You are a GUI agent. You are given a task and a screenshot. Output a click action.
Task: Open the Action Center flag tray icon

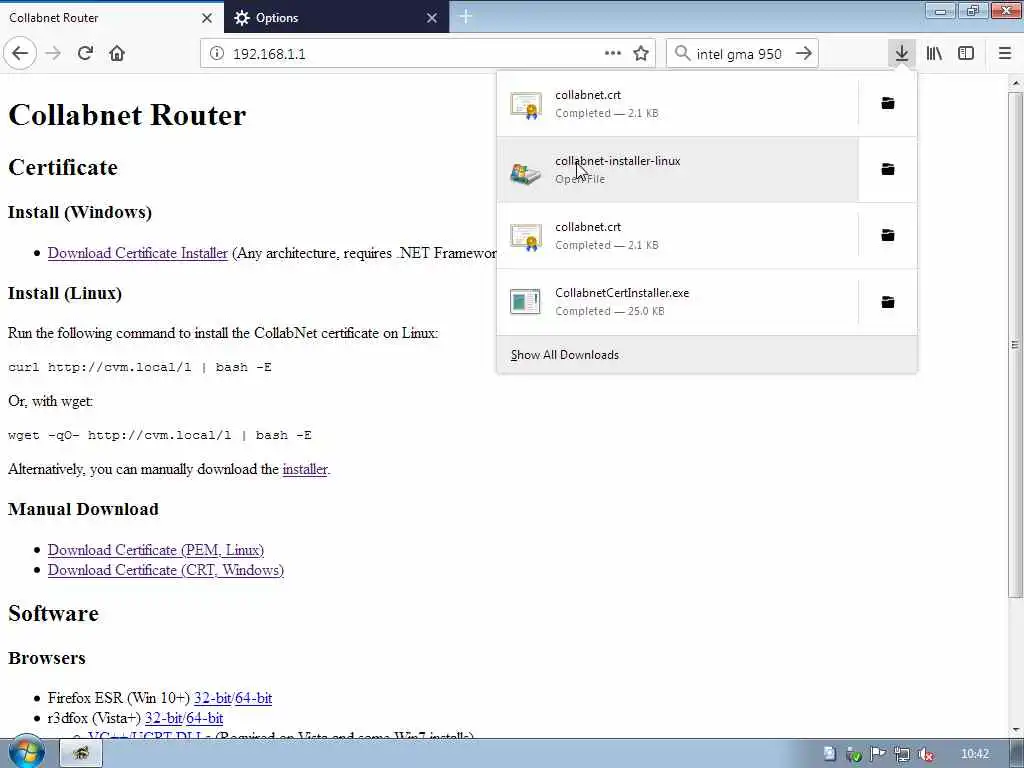878,754
